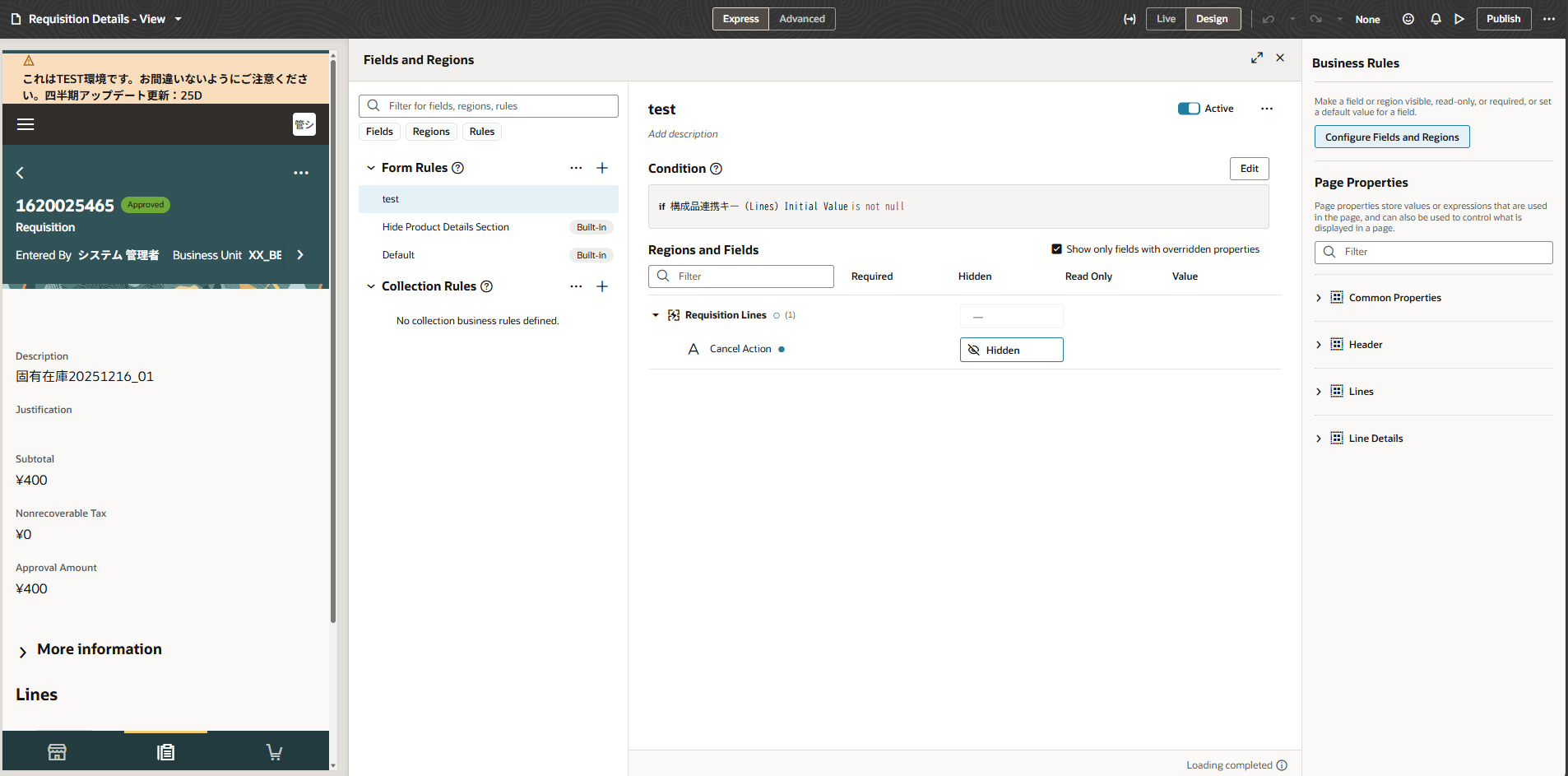Add a new Form Rule with the plus icon

pos(602,168)
